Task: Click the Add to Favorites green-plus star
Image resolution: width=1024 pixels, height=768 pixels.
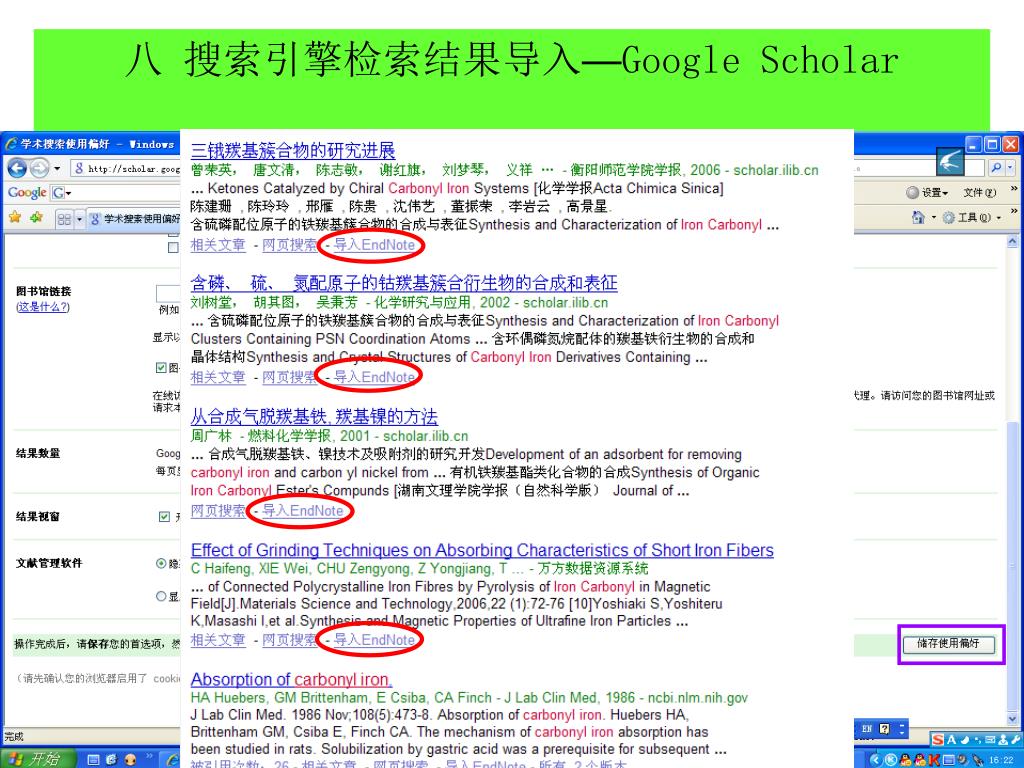Action: [36, 217]
